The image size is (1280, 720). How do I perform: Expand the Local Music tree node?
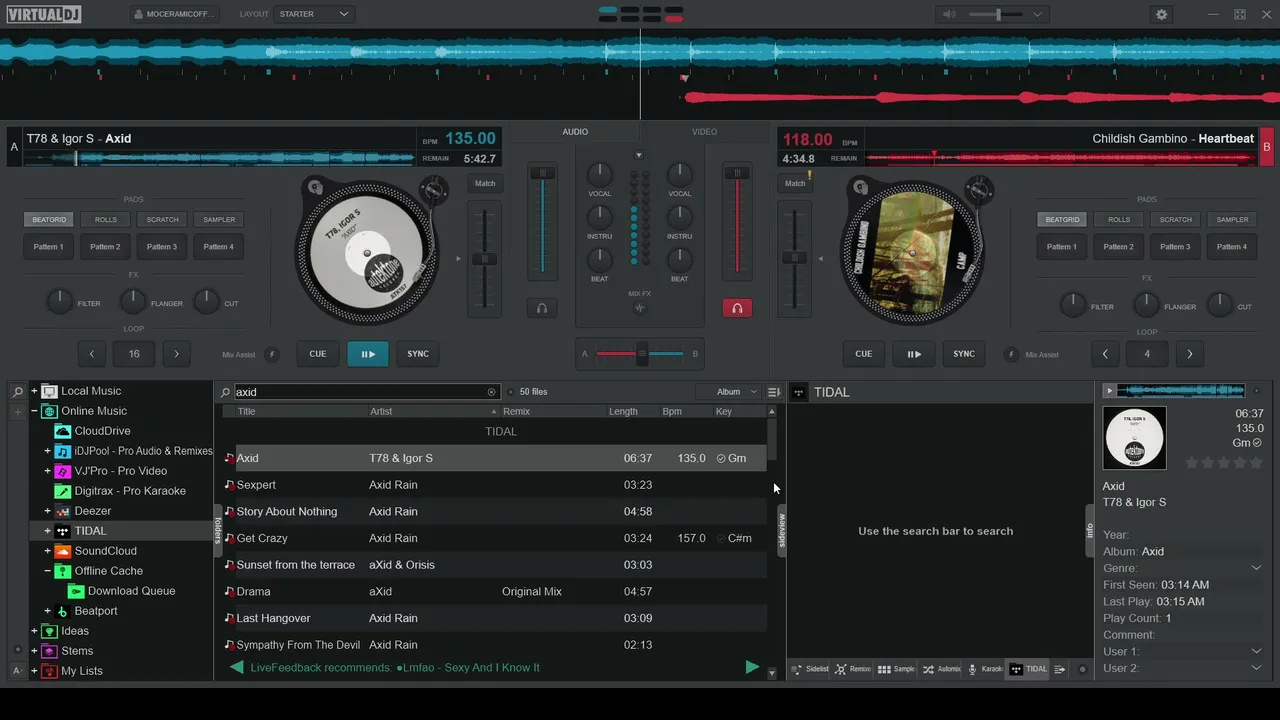tap(34, 391)
